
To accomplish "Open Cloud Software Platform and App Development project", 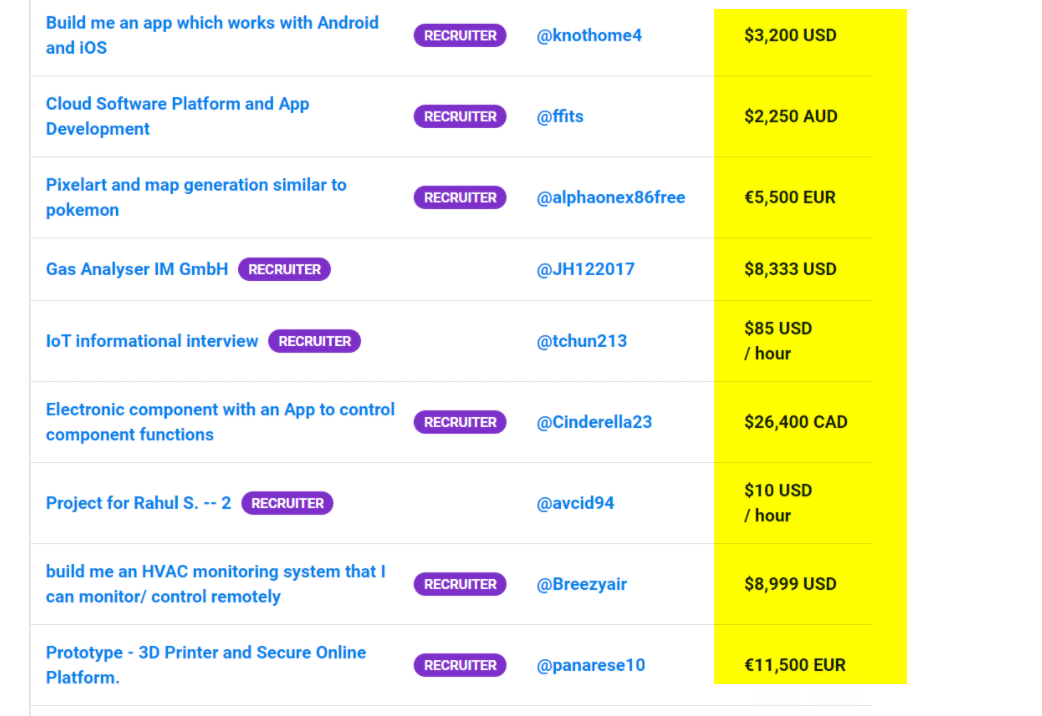I will (x=177, y=116).
